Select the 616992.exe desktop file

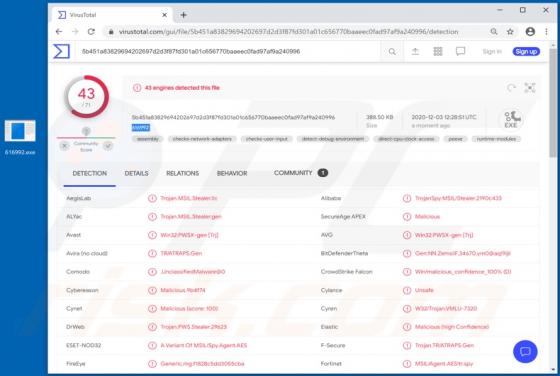click(x=20, y=137)
